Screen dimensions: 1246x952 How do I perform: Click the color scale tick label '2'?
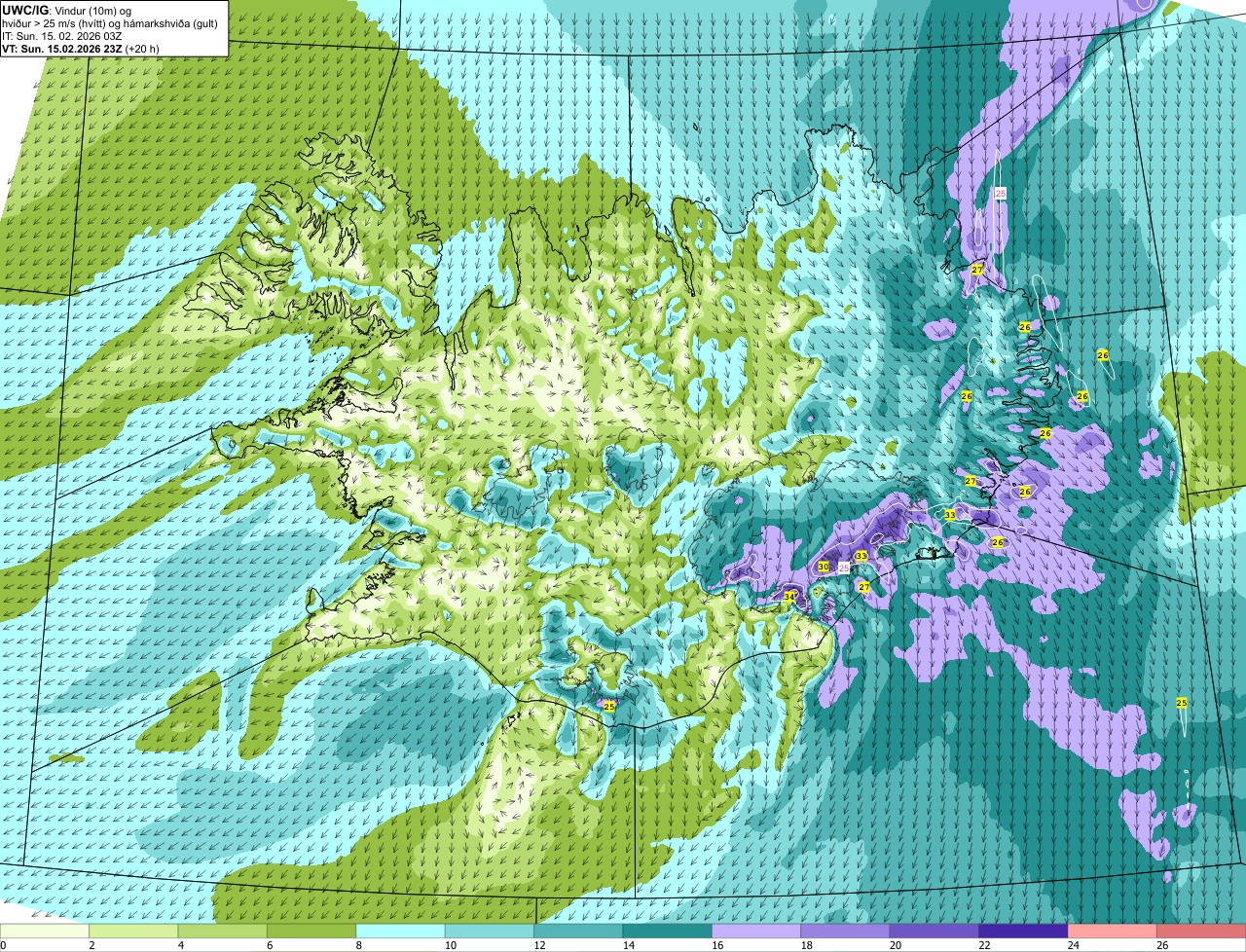tap(91, 945)
